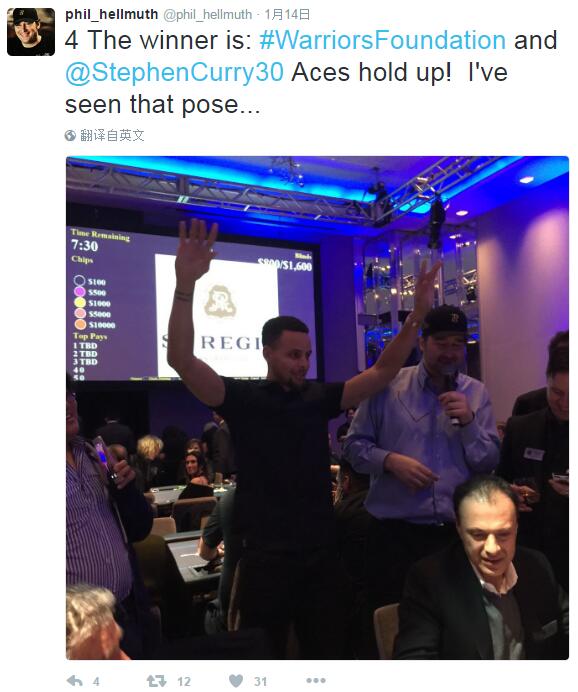Open the #WarriorsFoundation hashtag link

point(383,40)
